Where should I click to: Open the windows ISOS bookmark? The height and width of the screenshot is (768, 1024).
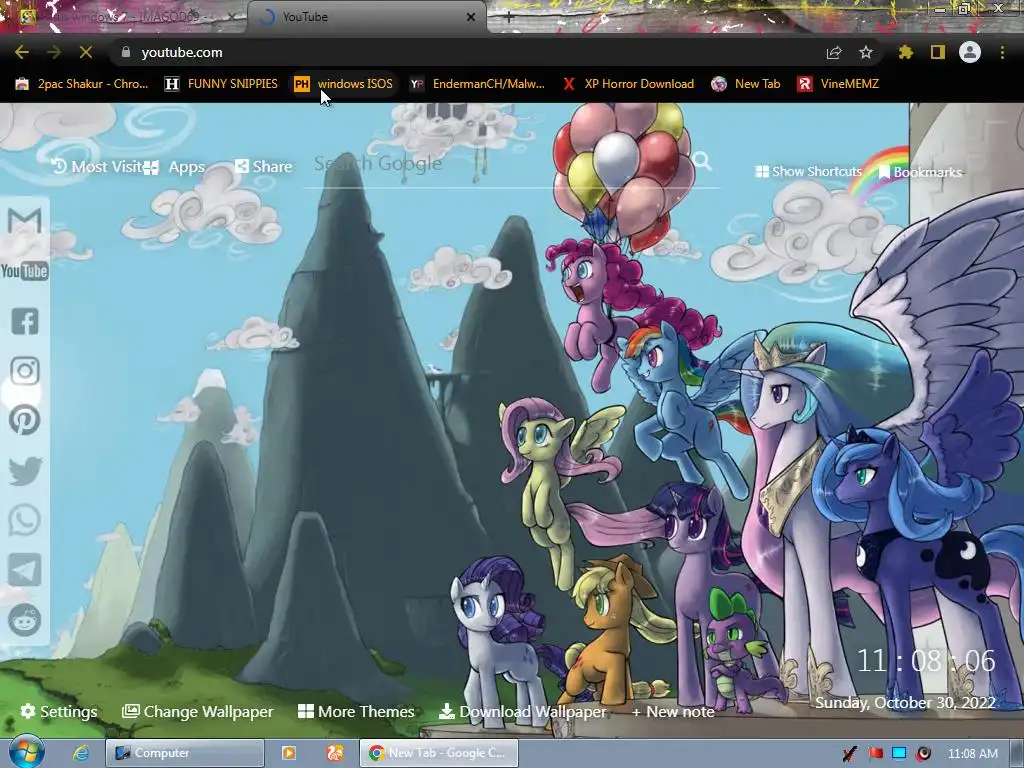point(344,84)
